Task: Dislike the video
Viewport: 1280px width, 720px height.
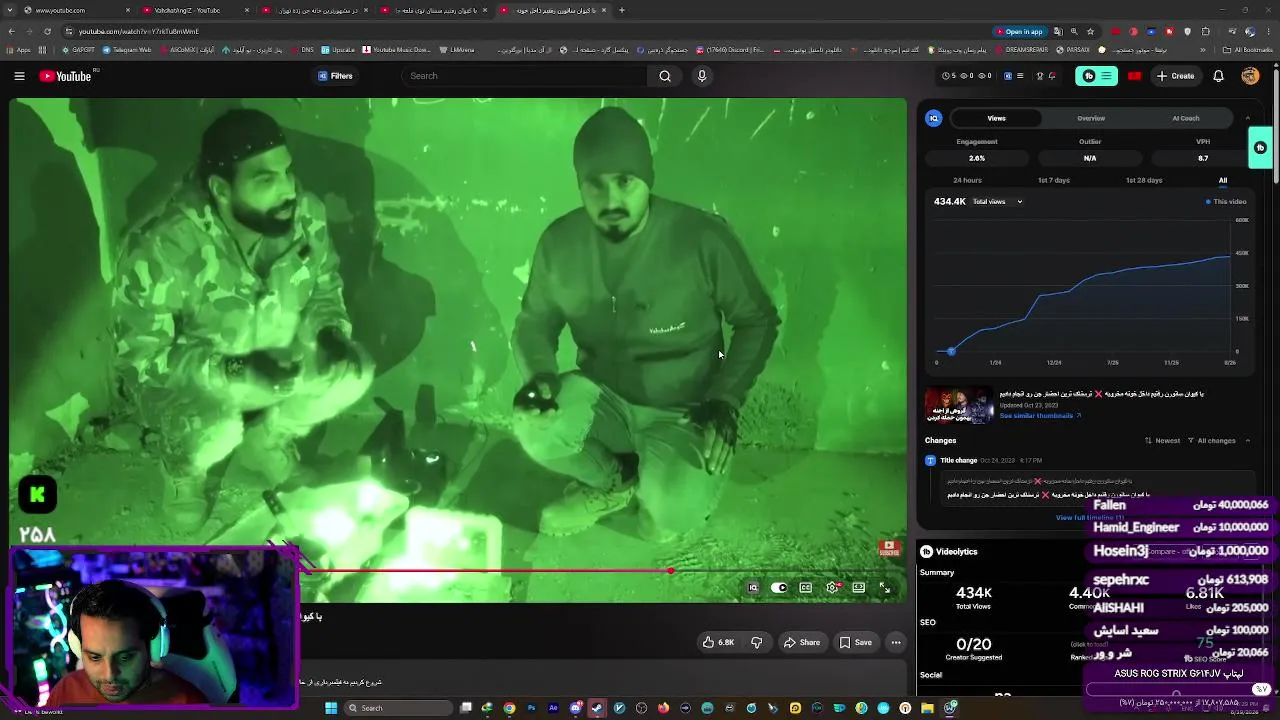Action: click(x=756, y=643)
